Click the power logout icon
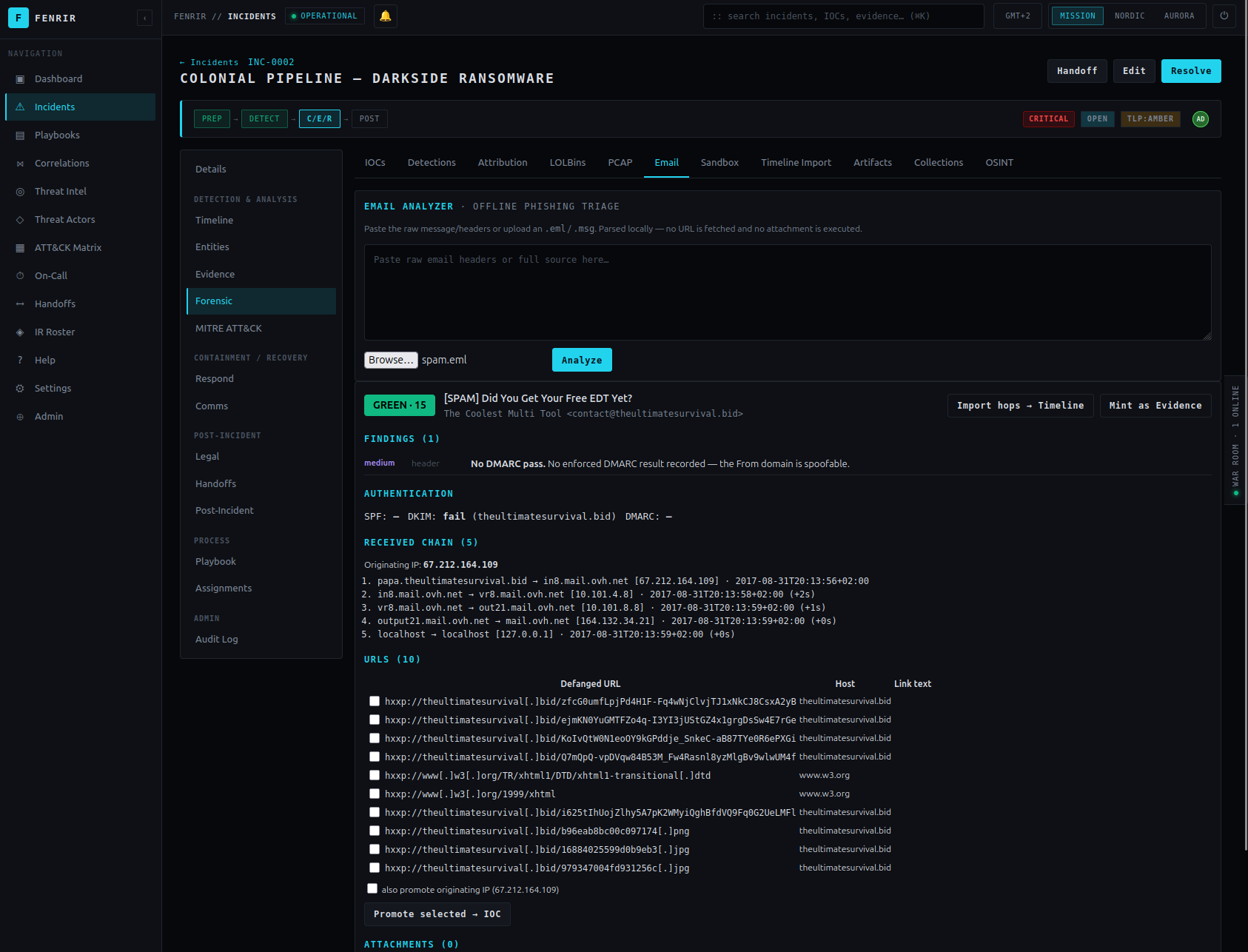 (1224, 16)
